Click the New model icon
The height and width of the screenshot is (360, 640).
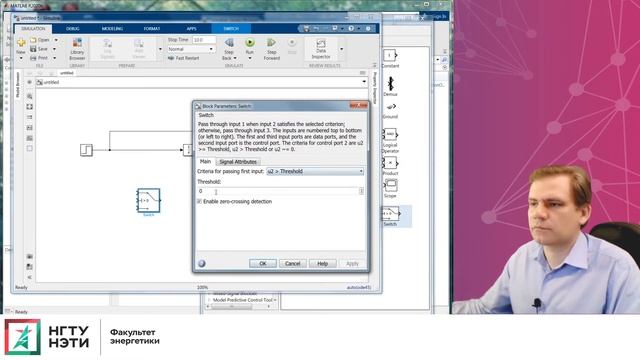point(21,42)
